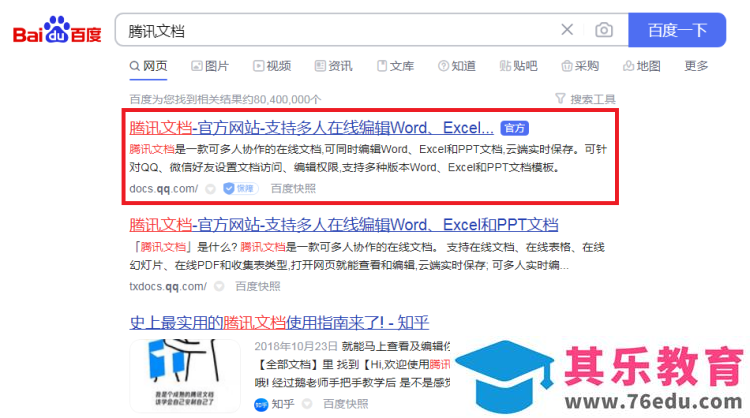Switch to the 图片 tab
Image resolution: width=750 pixels, height=418 pixels.
pyautogui.click(x=210, y=66)
